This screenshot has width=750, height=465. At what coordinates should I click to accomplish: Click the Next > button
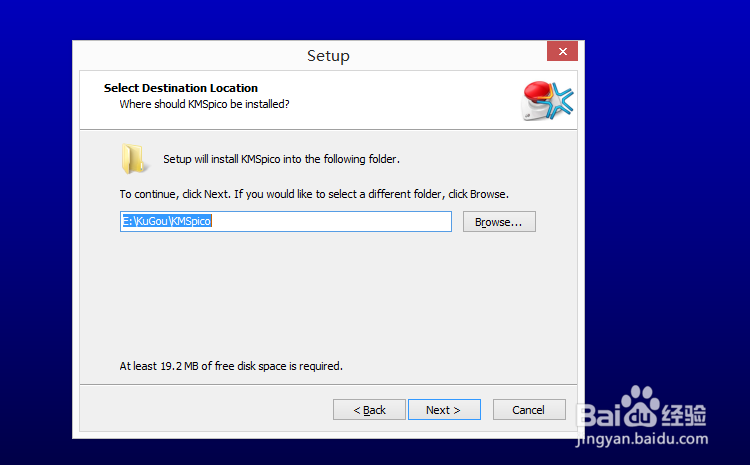tap(444, 410)
